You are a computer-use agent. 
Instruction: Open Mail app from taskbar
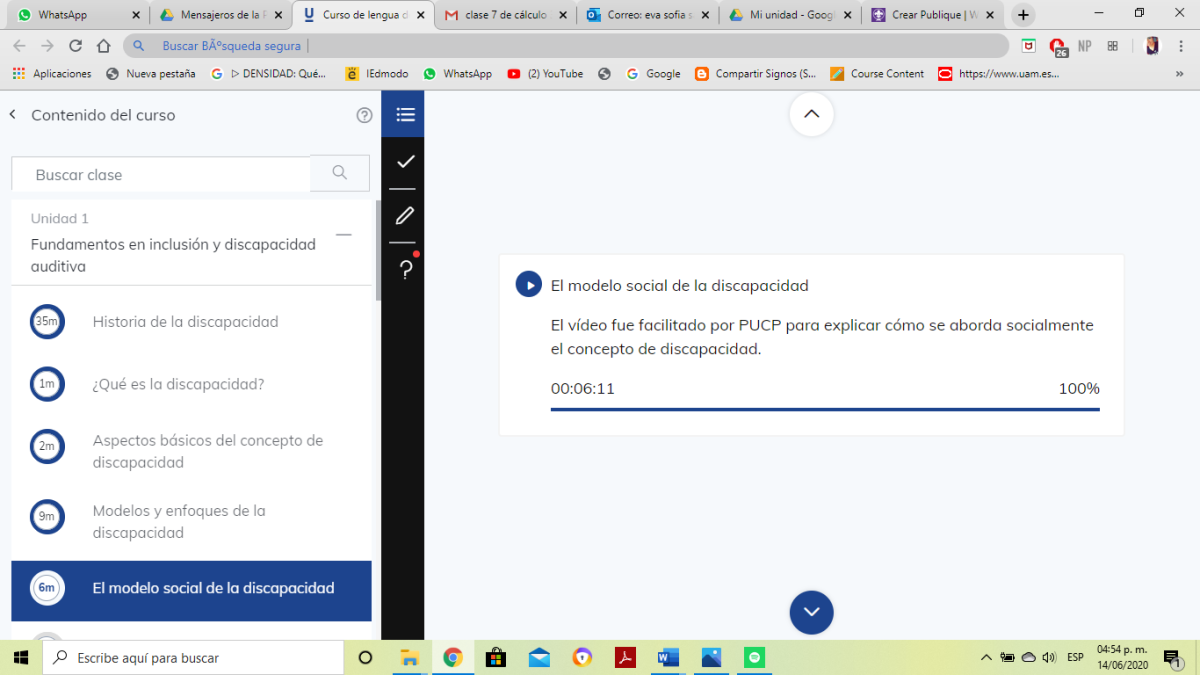tap(539, 657)
